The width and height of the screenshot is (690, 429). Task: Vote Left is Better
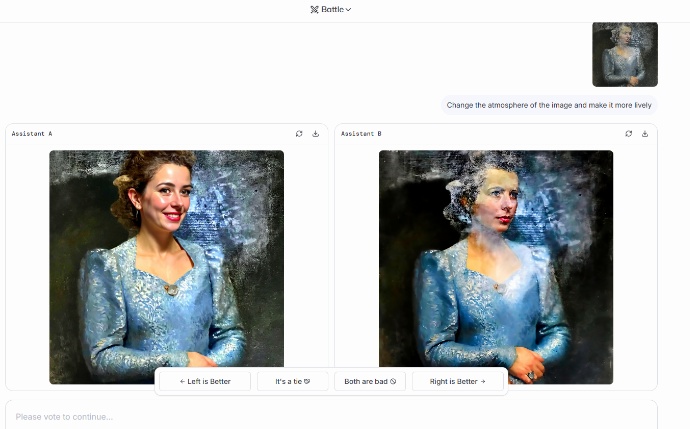pos(204,381)
